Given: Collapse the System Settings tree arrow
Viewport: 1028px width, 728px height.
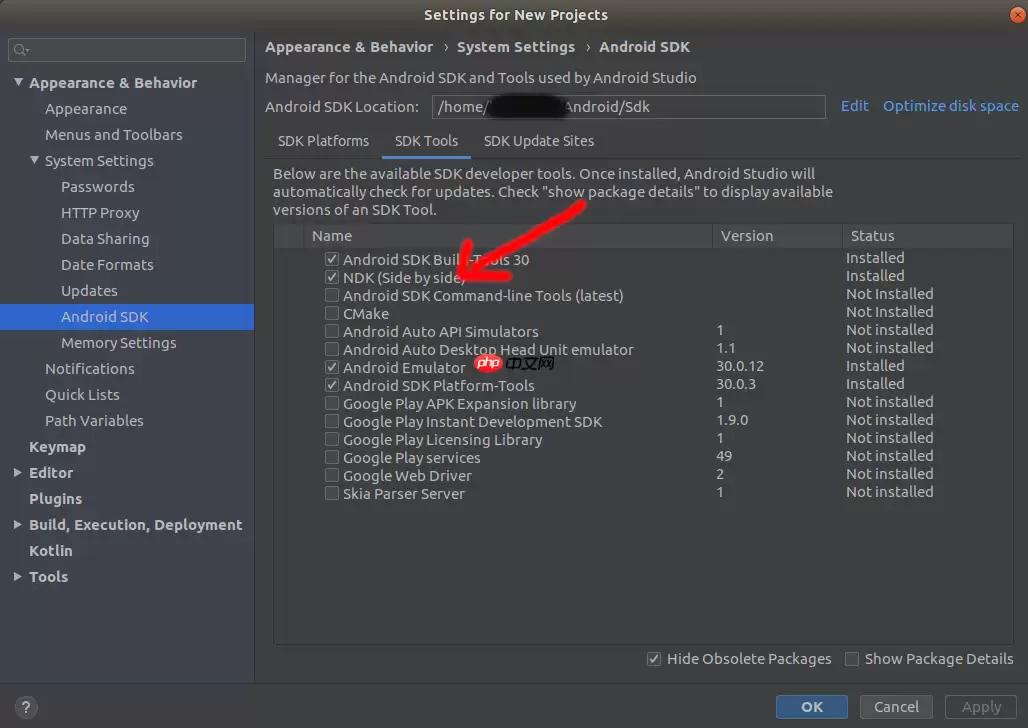Looking at the screenshot, I should [x=34, y=161].
